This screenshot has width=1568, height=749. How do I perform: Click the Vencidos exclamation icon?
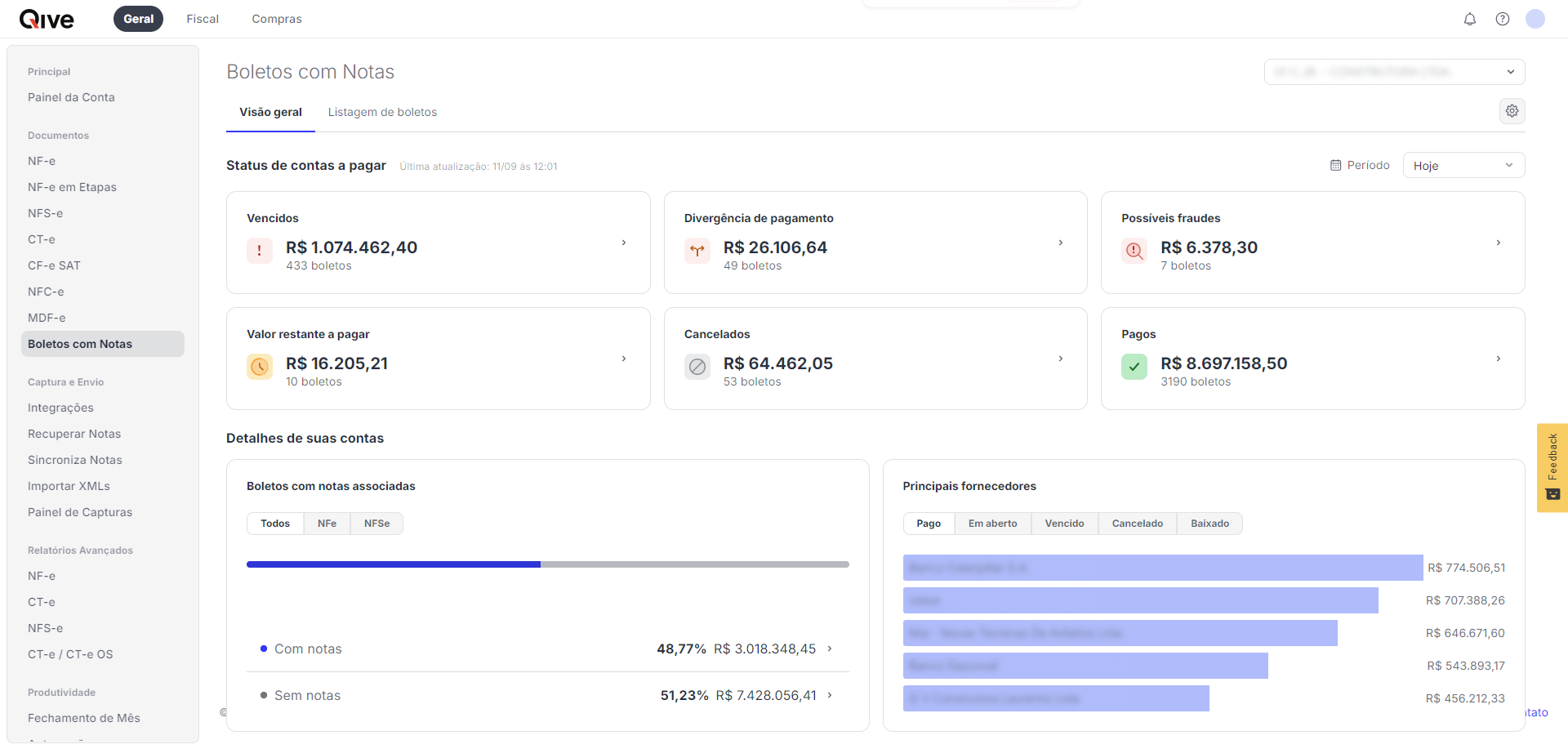260,251
